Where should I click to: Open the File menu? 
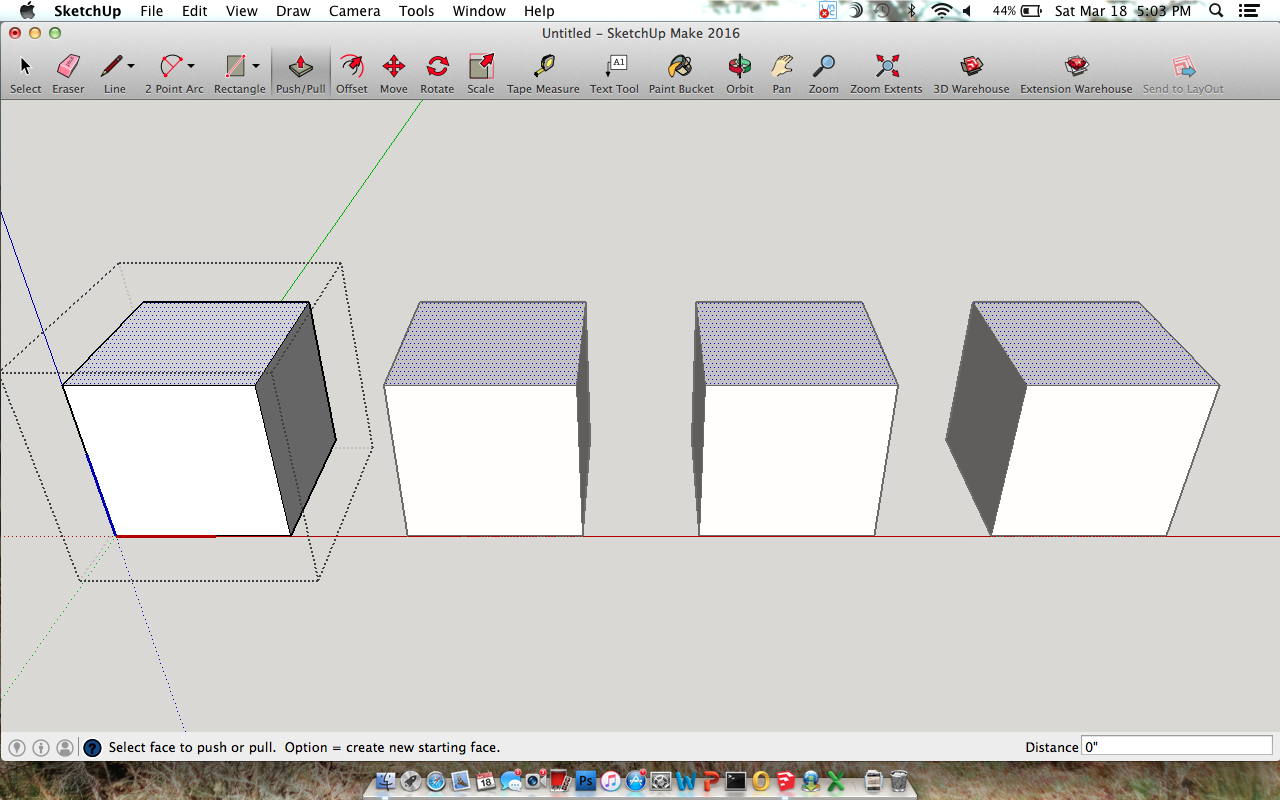click(151, 11)
